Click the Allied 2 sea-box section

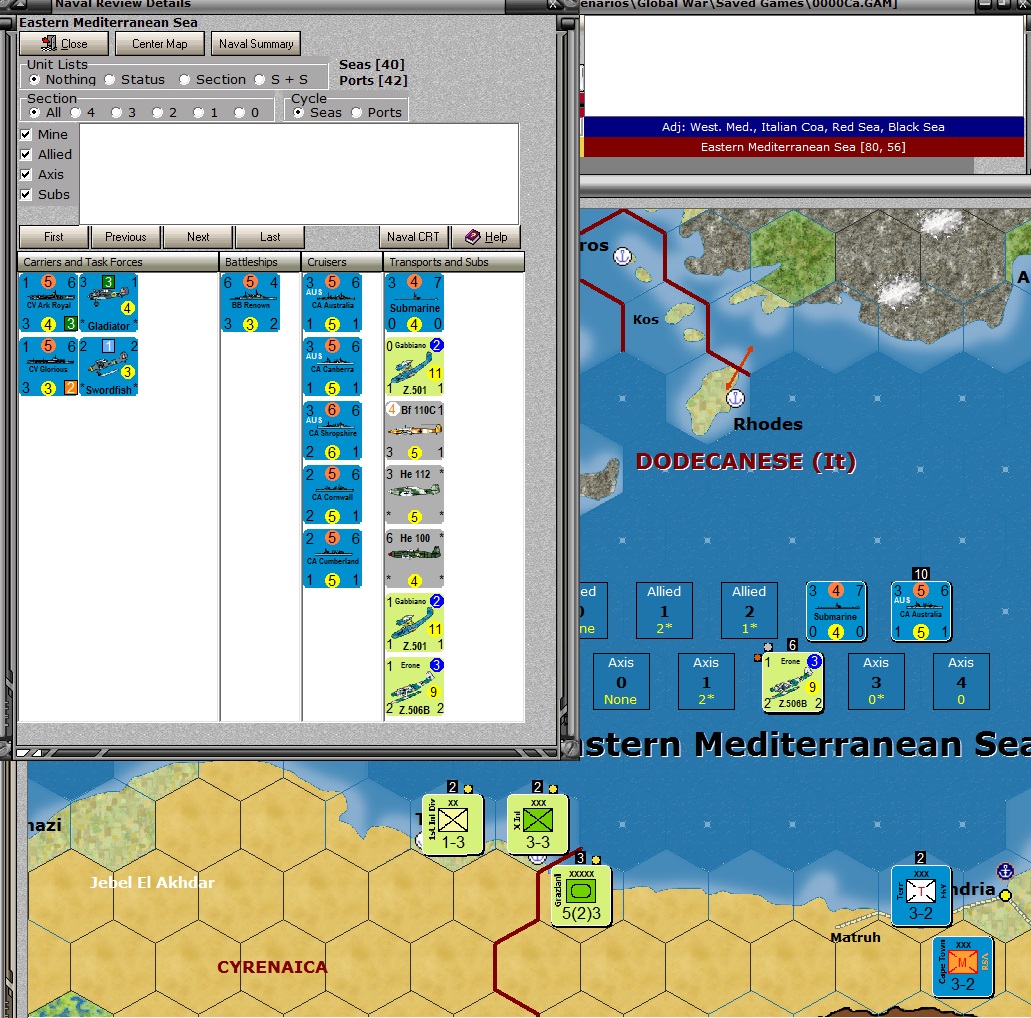coord(749,610)
